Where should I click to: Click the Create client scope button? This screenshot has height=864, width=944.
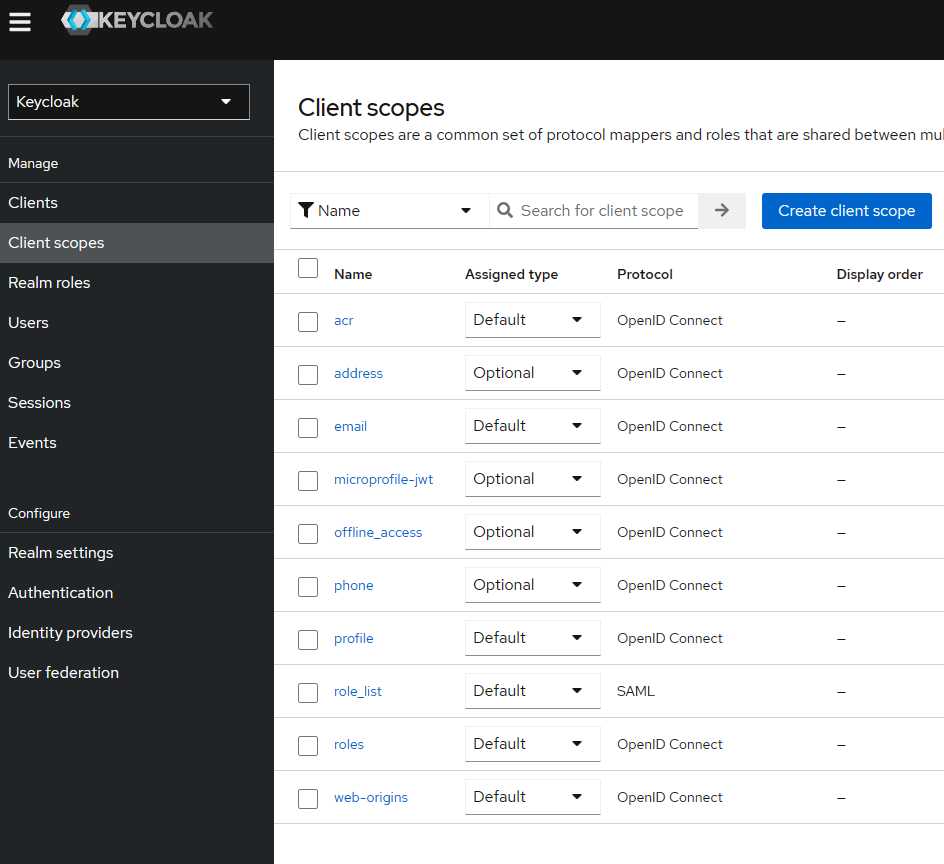[x=846, y=210]
